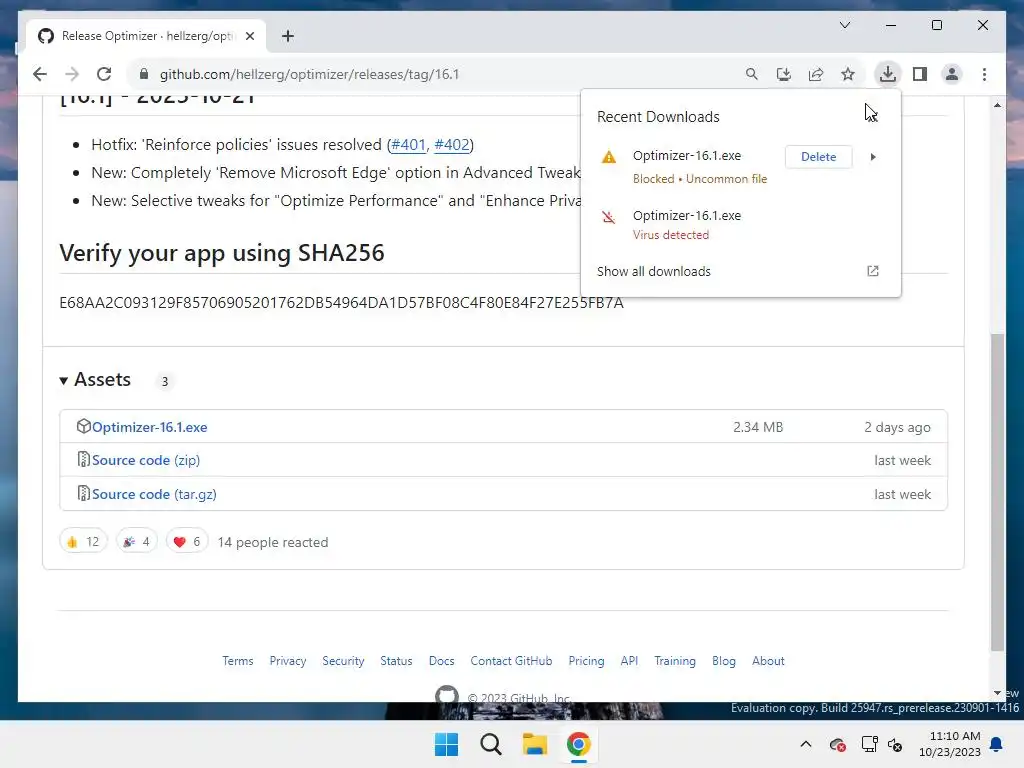The height and width of the screenshot is (768, 1024).
Task: Toggle the Chrome downloads toolbar button
Action: click(888, 74)
